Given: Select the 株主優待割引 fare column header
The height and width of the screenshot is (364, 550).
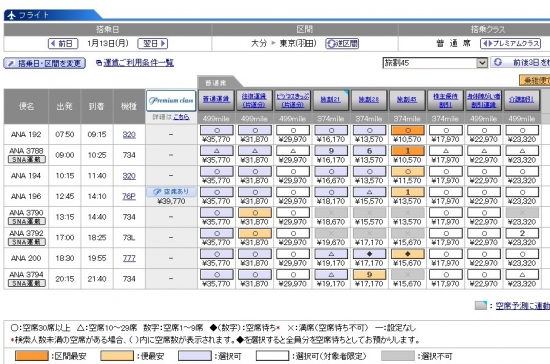Looking at the screenshot, I should [x=445, y=100].
